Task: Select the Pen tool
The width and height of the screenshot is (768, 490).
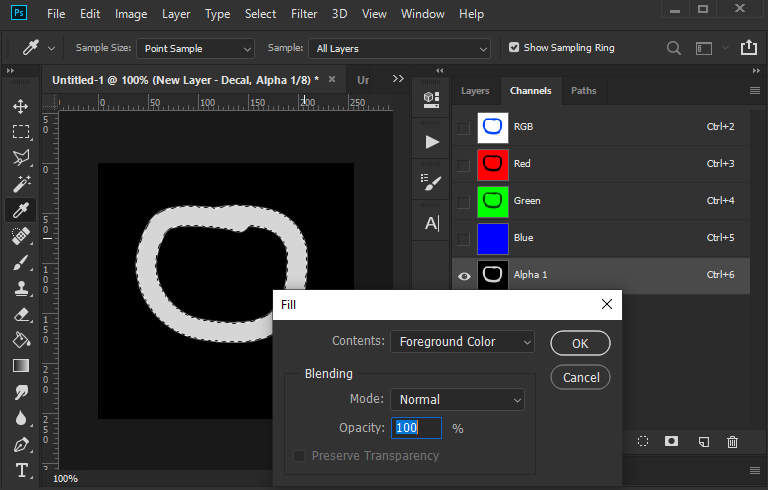Action: tap(21, 444)
